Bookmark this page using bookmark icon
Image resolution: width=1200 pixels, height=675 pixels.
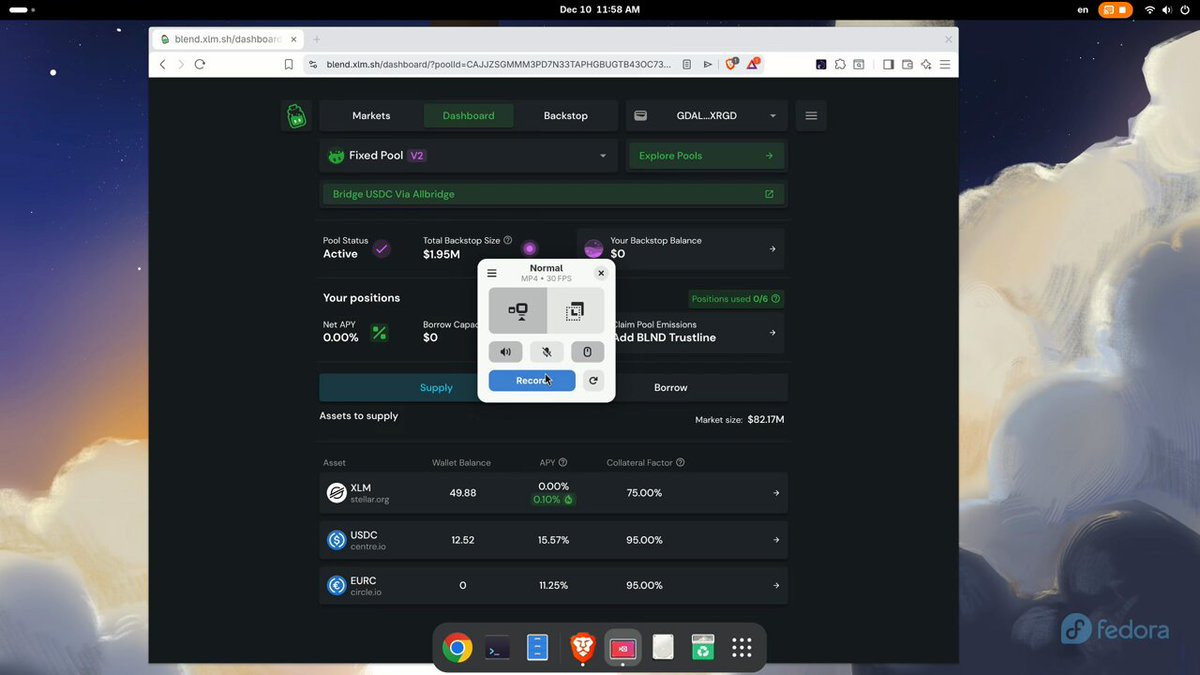click(288, 64)
